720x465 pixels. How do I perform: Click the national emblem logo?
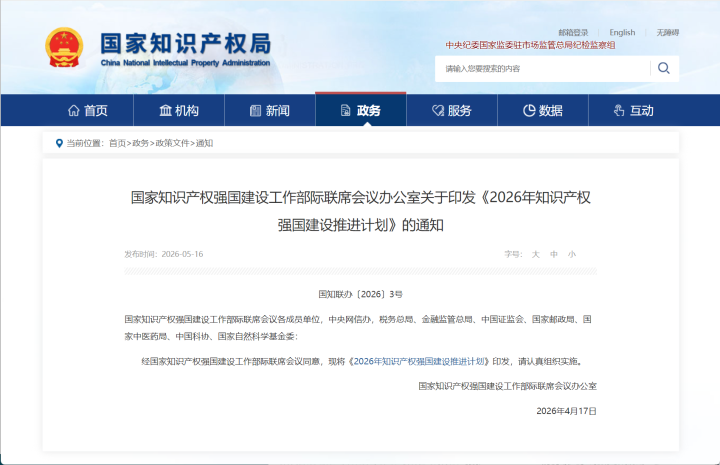point(64,48)
